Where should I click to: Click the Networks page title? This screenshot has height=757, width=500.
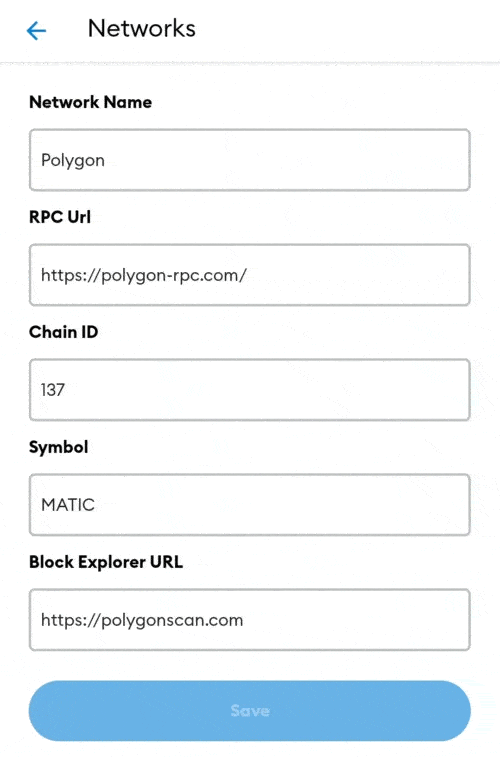[x=141, y=28]
